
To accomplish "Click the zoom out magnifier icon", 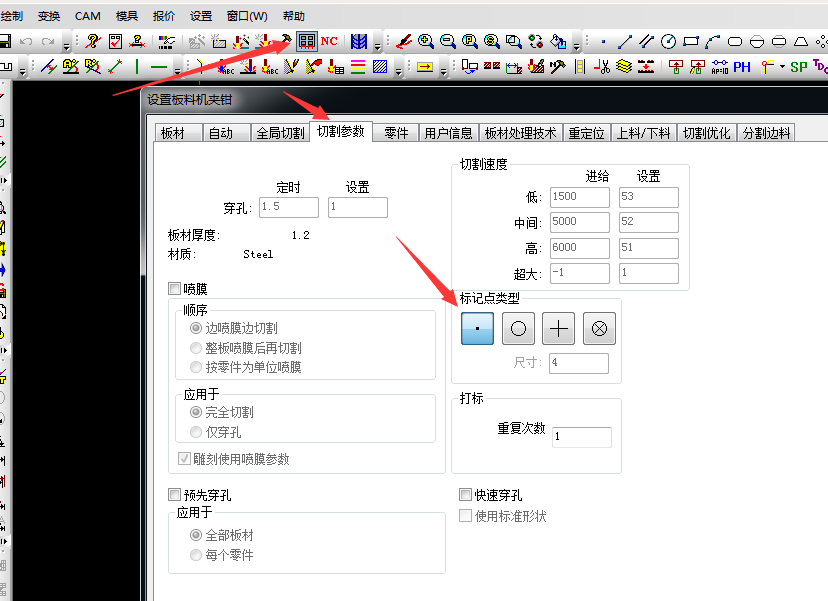I will tap(448, 41).
